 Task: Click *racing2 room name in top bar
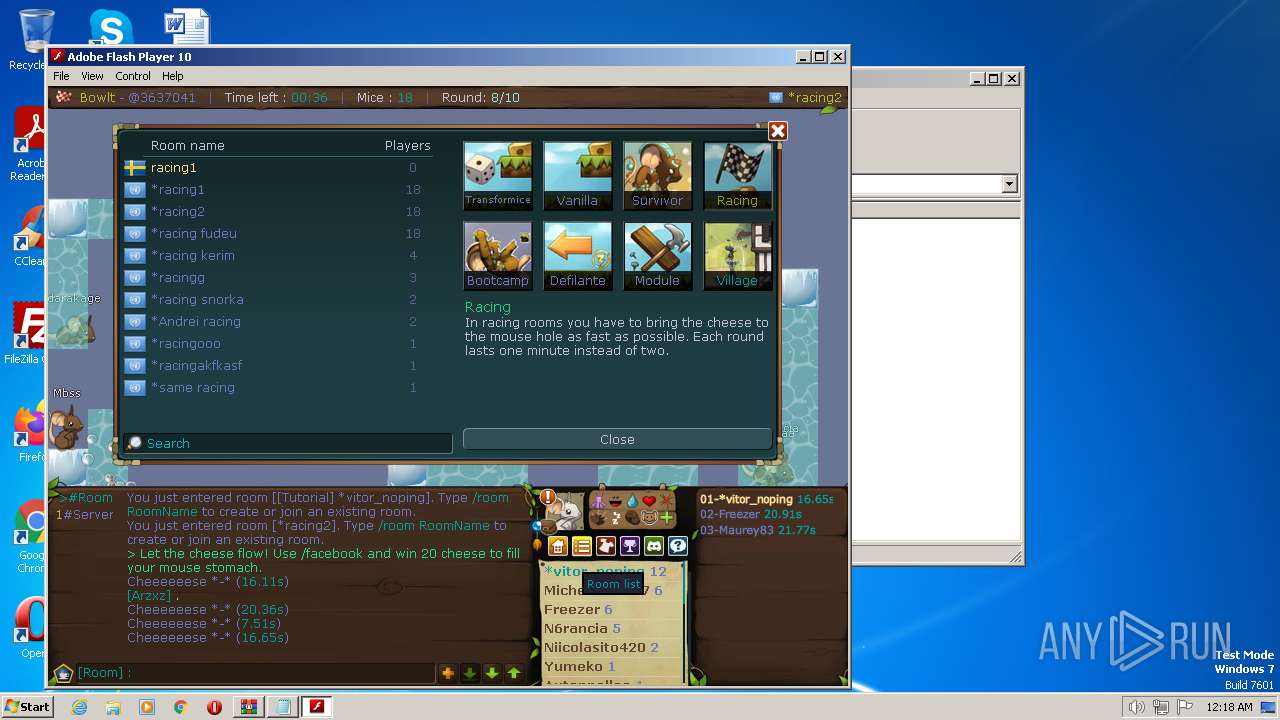click(x=814, y=97)
